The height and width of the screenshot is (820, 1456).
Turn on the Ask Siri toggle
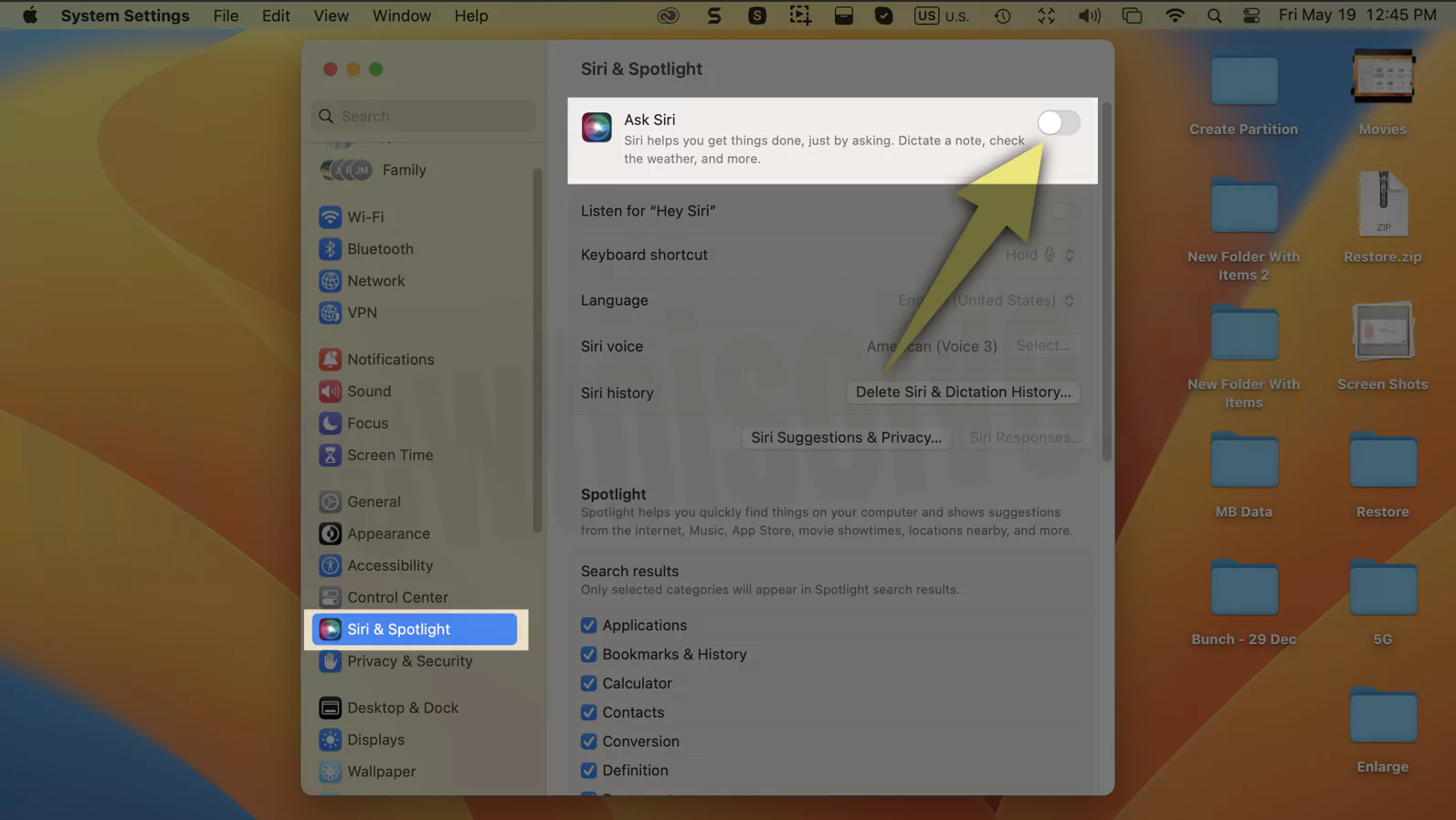pyautogui.click(x=1059, y=122)
